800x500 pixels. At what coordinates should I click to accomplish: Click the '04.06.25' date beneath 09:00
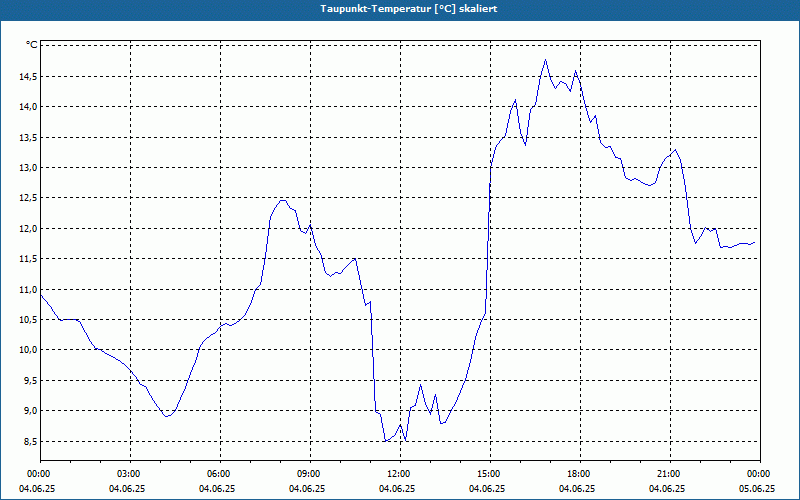[x=307, y=488]
